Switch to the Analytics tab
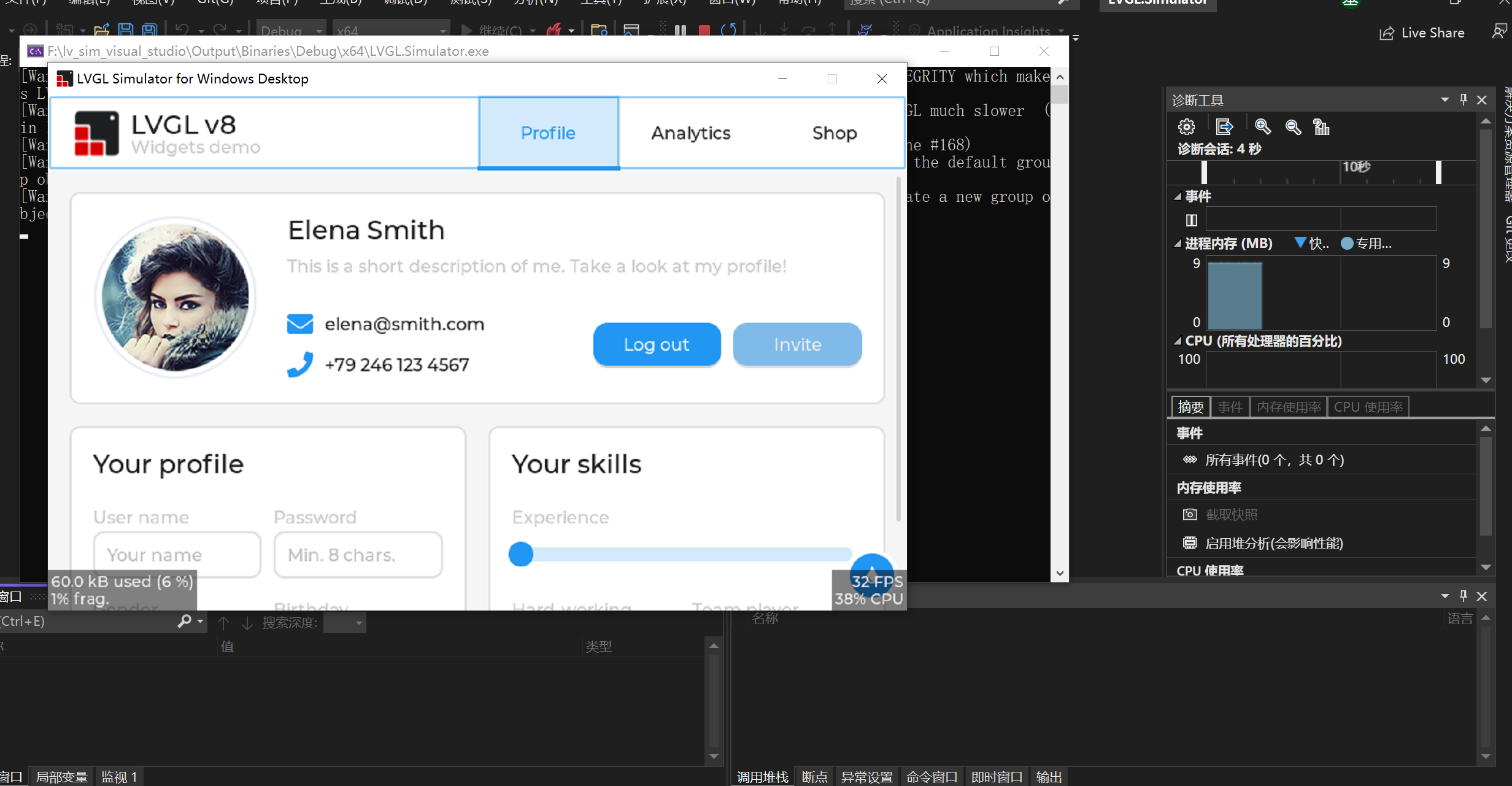Screen dimensions: 1512x786 pyautogui.click(x=690, y=133)
